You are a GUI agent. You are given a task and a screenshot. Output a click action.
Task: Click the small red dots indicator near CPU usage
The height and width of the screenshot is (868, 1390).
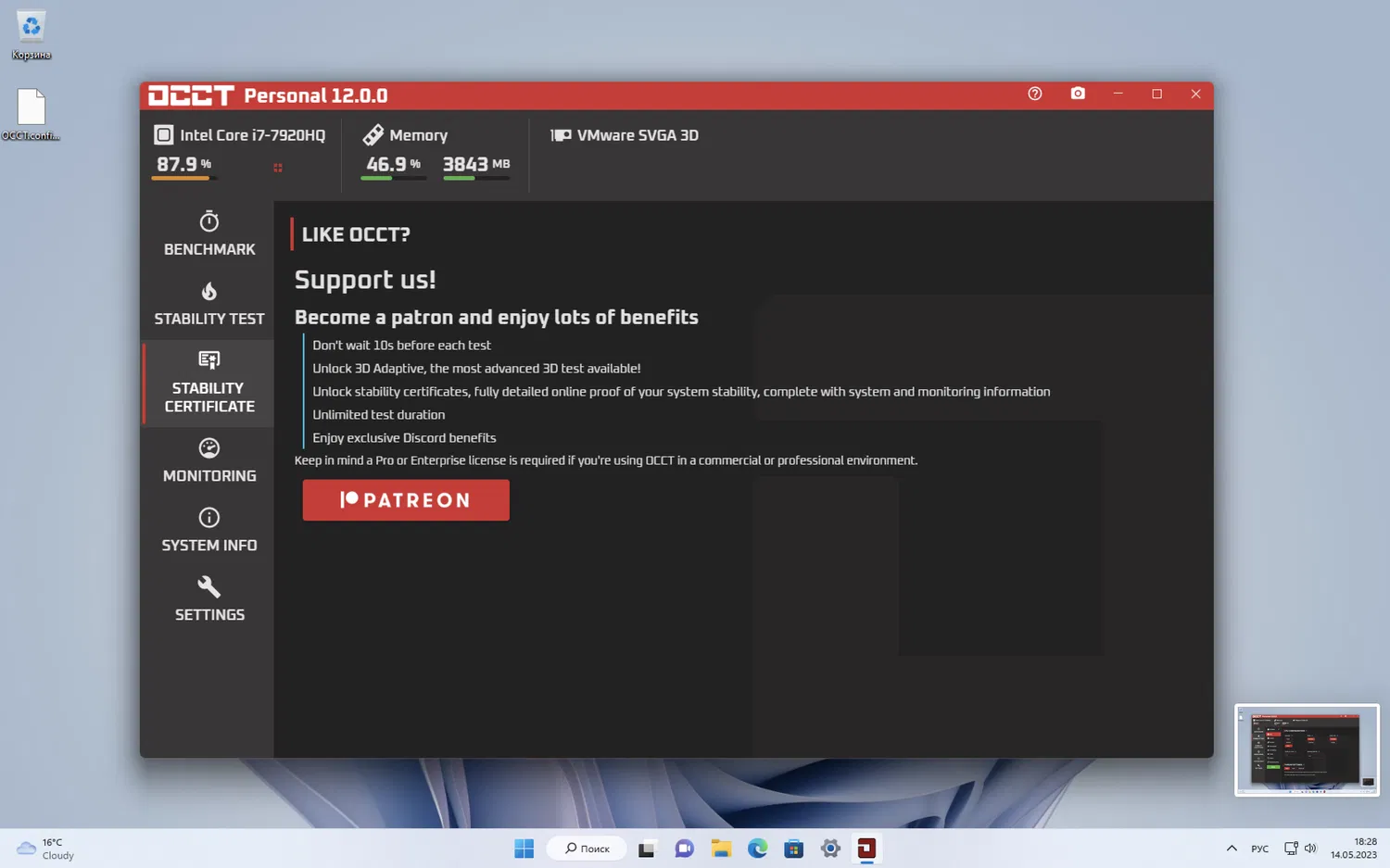(x=278, y=168)
